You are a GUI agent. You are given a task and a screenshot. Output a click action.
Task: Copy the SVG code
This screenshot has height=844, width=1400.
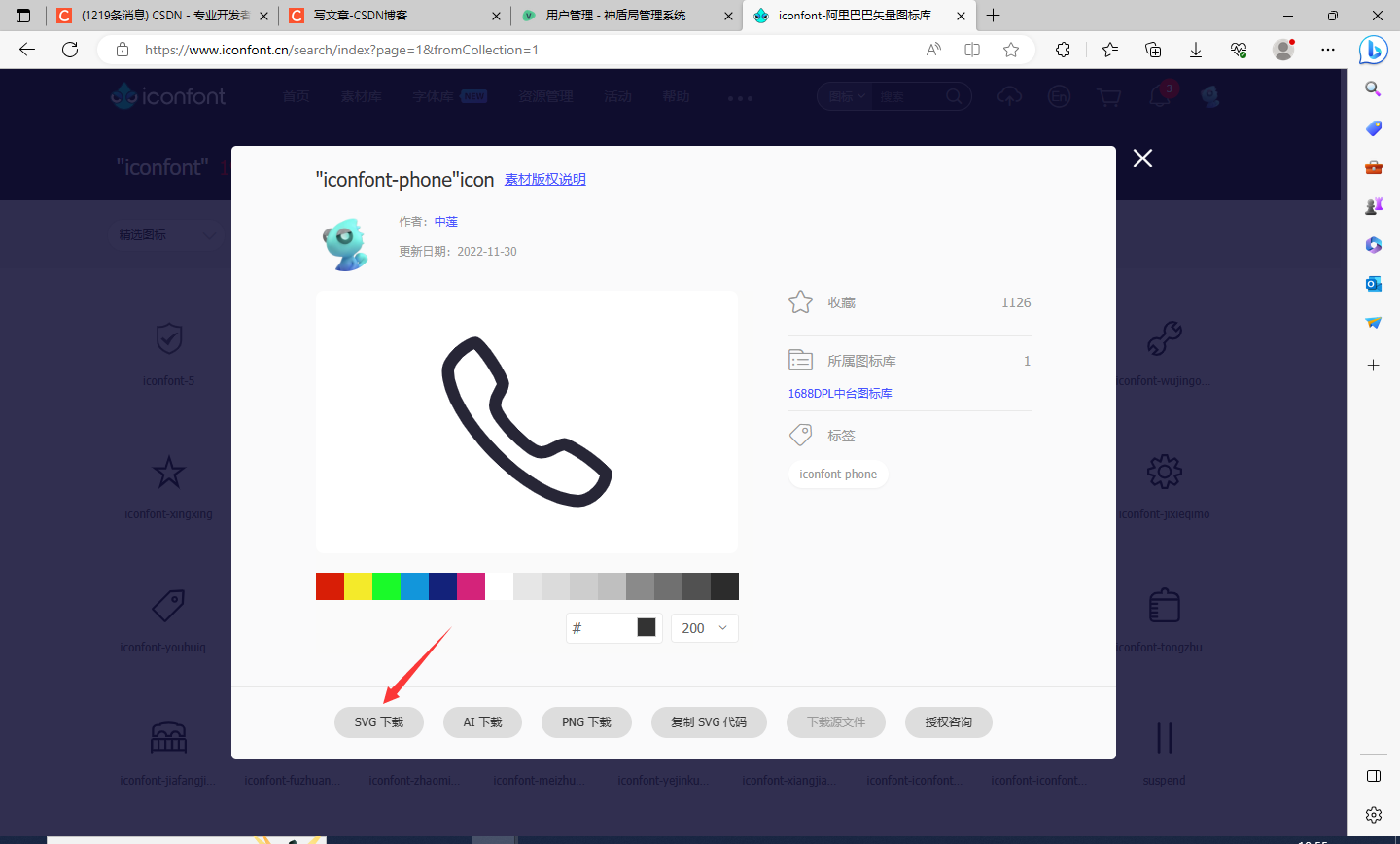point(709,722)
